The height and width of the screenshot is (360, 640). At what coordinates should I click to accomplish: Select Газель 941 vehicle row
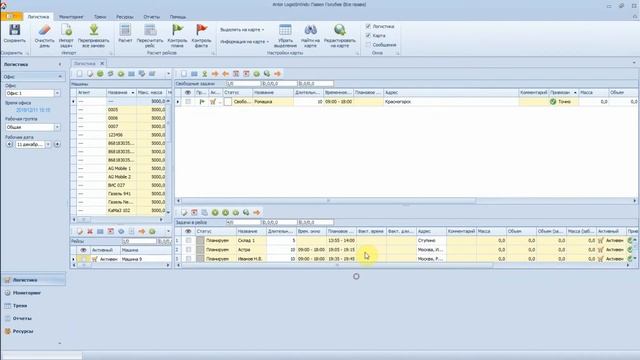[120, 193]
